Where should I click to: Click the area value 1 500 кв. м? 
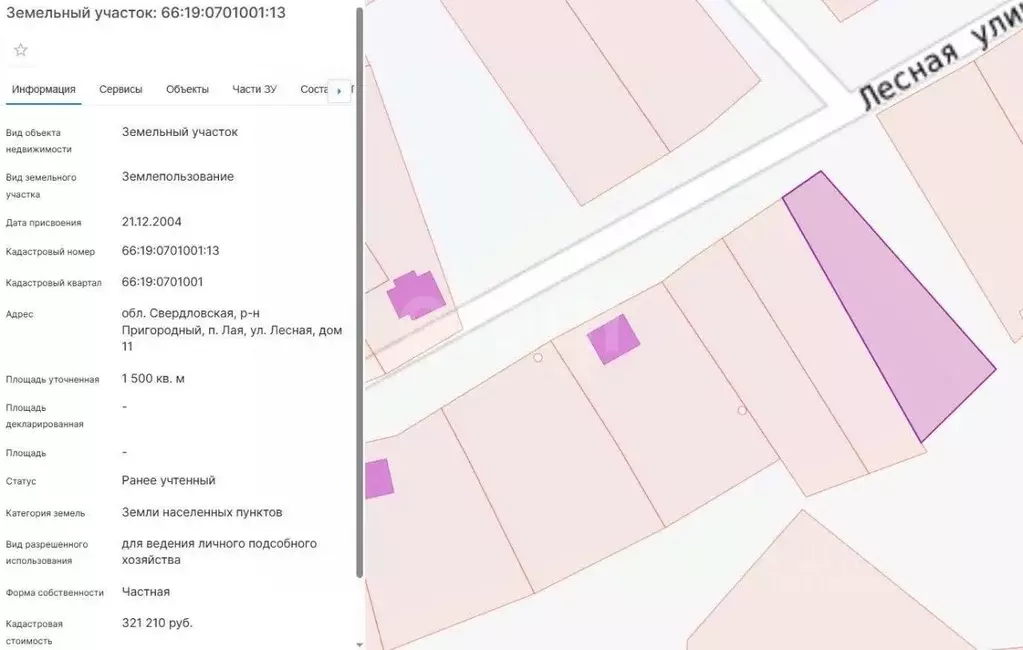(153, 379)
